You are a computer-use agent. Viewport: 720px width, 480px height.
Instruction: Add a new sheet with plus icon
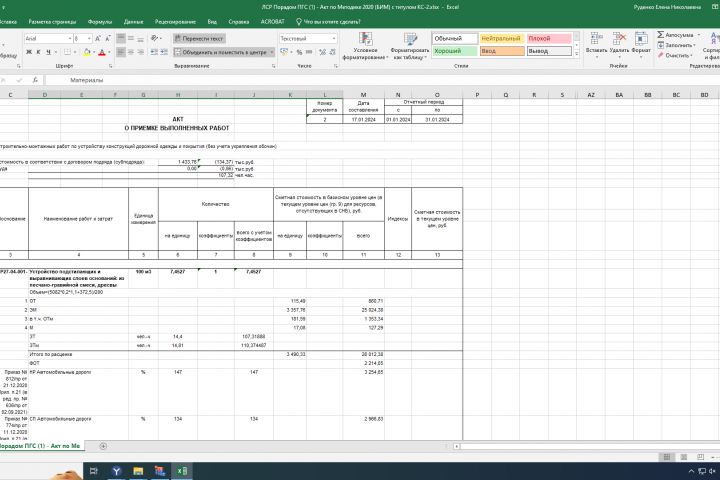point(103,446)
